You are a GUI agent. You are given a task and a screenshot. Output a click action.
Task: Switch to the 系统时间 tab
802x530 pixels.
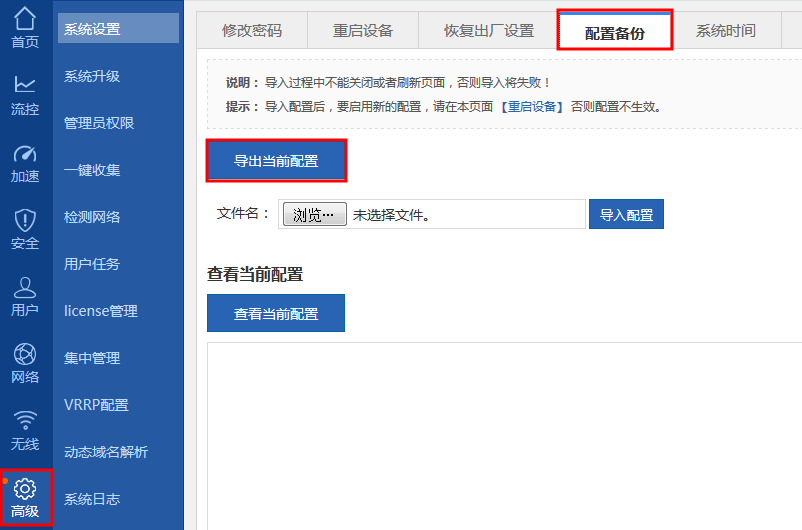click(725, 30)
